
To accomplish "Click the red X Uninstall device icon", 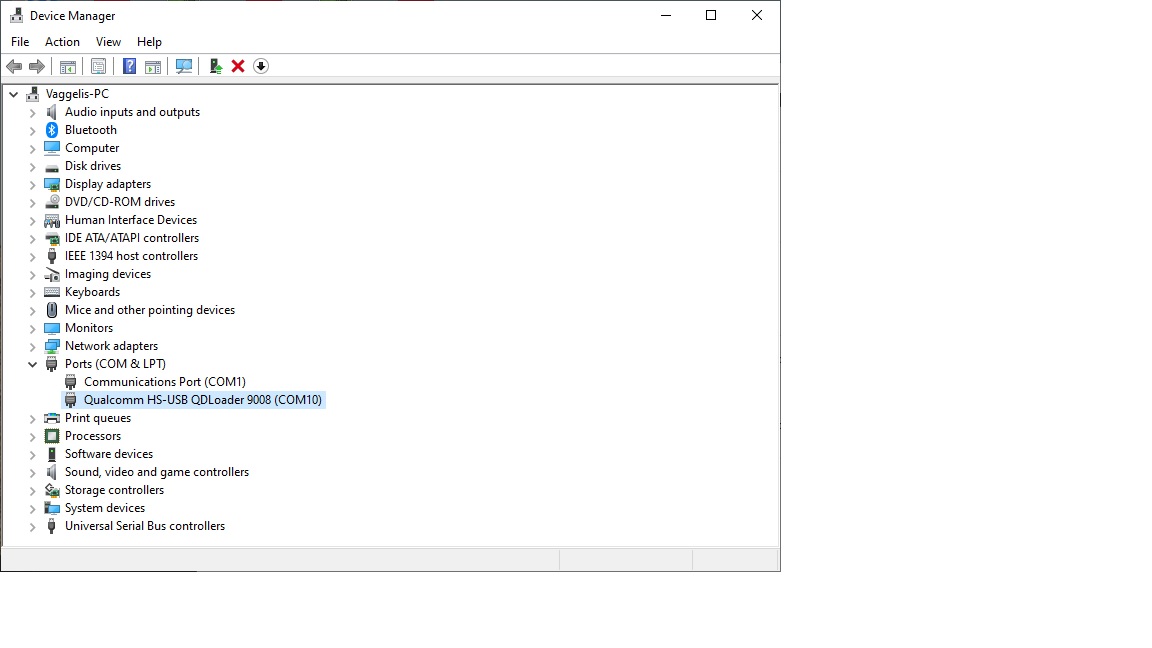I will 238,66.
